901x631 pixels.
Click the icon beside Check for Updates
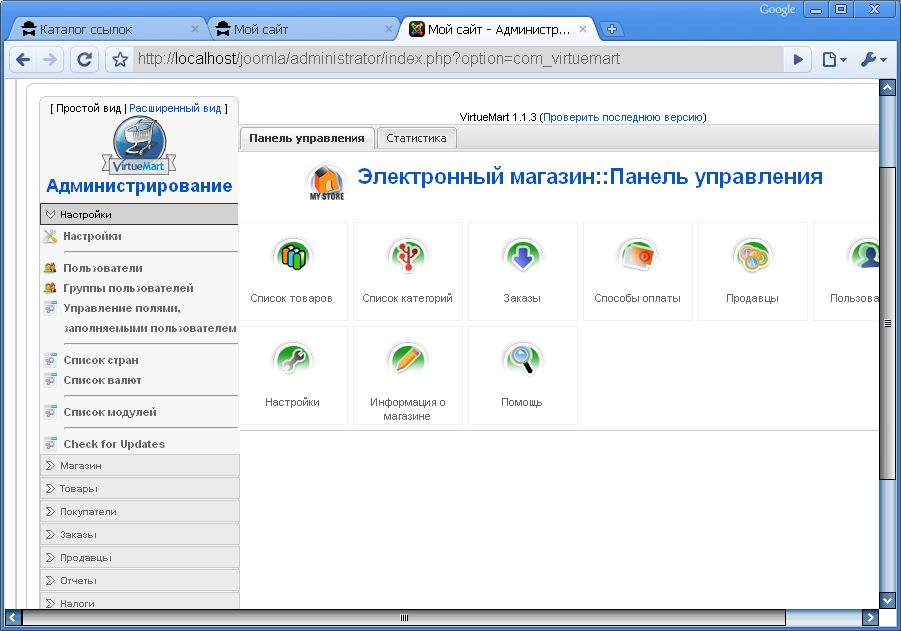pos(51,444)
